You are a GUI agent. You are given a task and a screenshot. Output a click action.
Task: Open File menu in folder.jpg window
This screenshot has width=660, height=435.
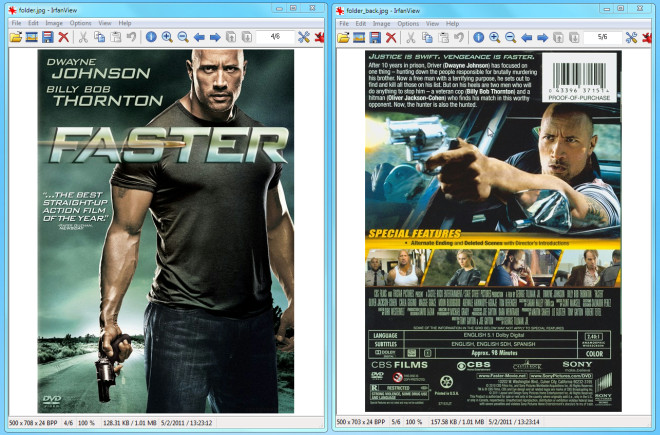16,23
